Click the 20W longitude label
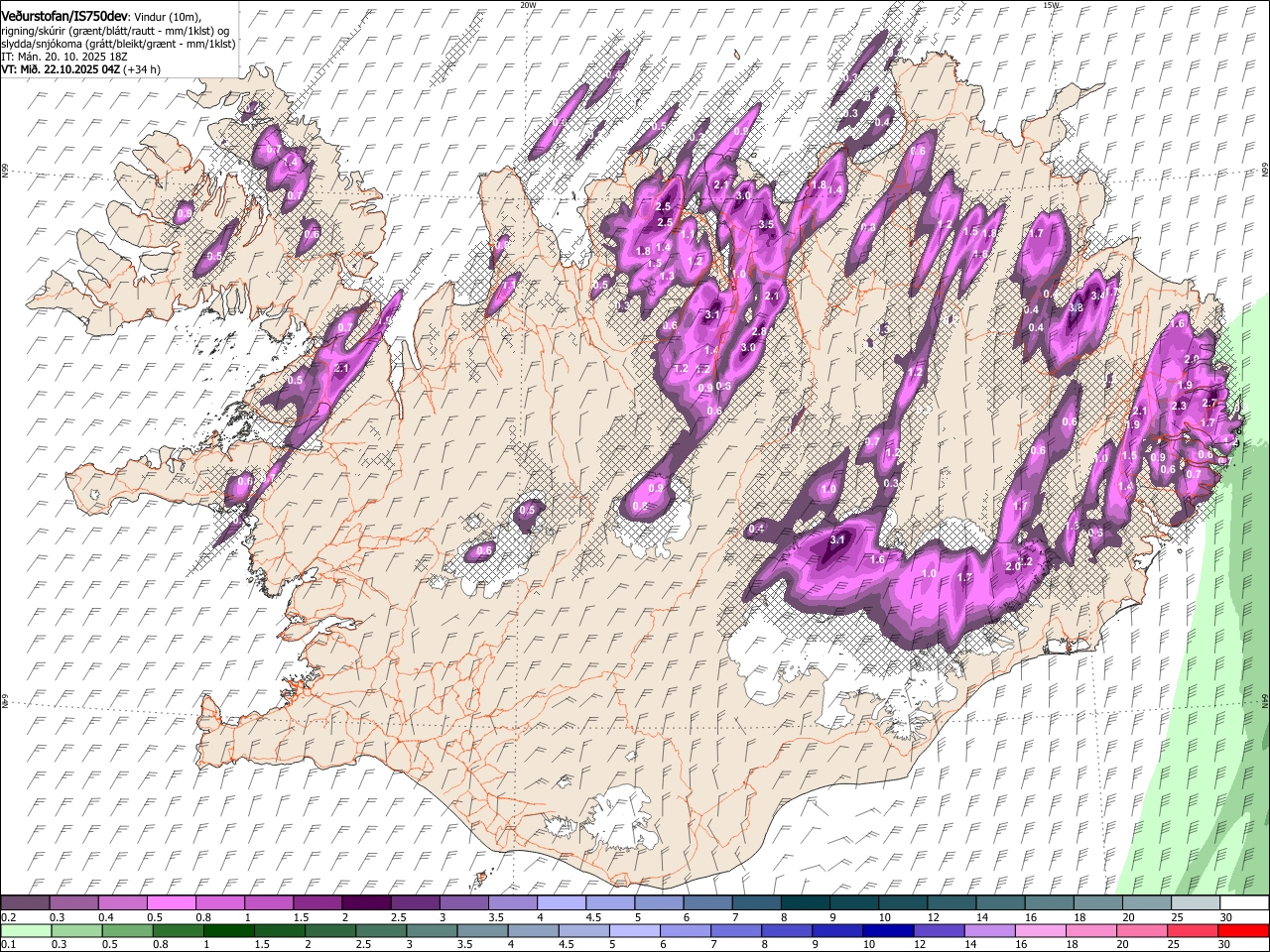Viewport: 1270px width, 952px height. (x=529, y=5)
